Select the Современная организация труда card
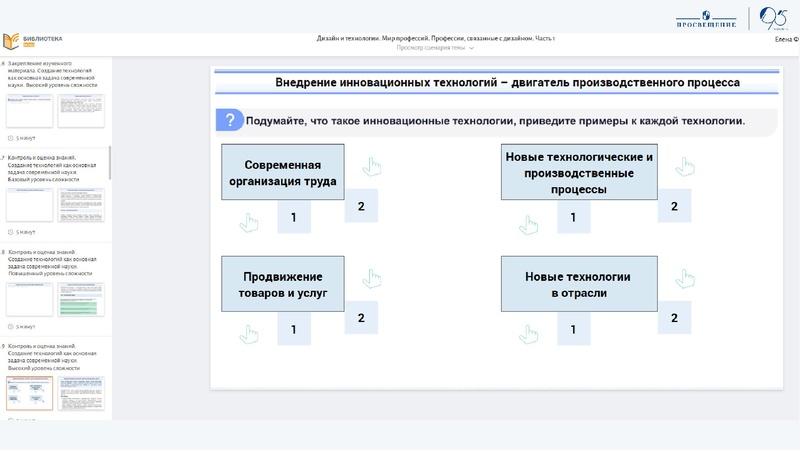 pos(283,172)
